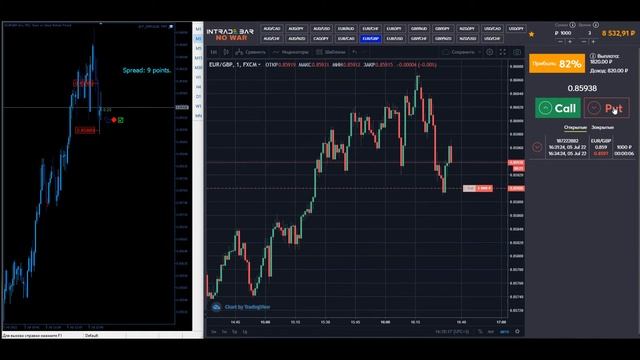The width and height of the screenshot is (640, 360).
Task: Decrease trade amount with minus button
Action: click(560, 42)
